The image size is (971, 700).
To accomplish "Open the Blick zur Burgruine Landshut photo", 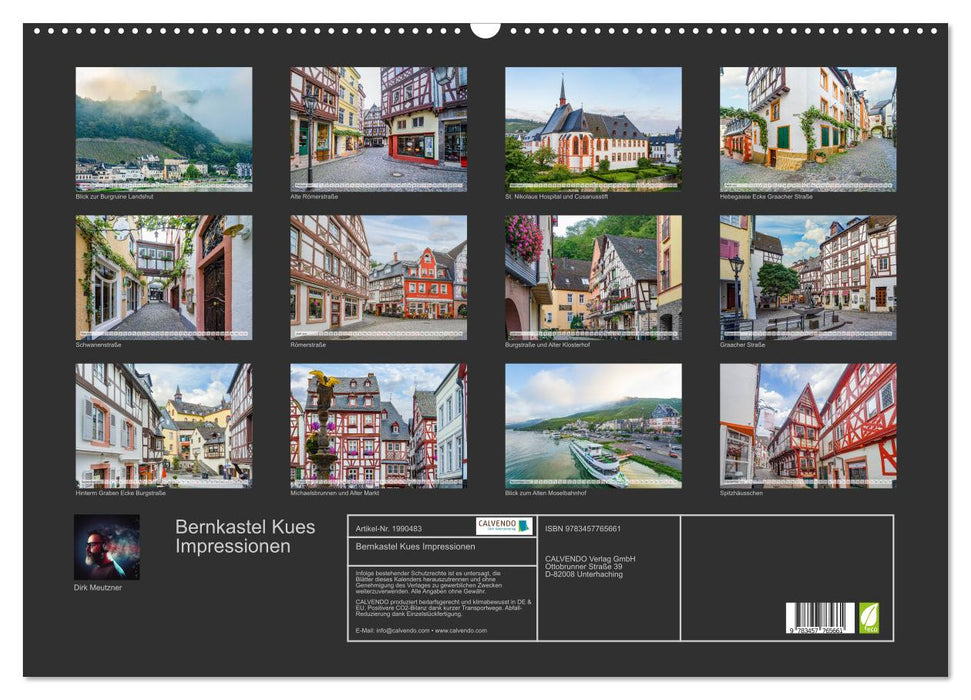I will click(164, 129).
